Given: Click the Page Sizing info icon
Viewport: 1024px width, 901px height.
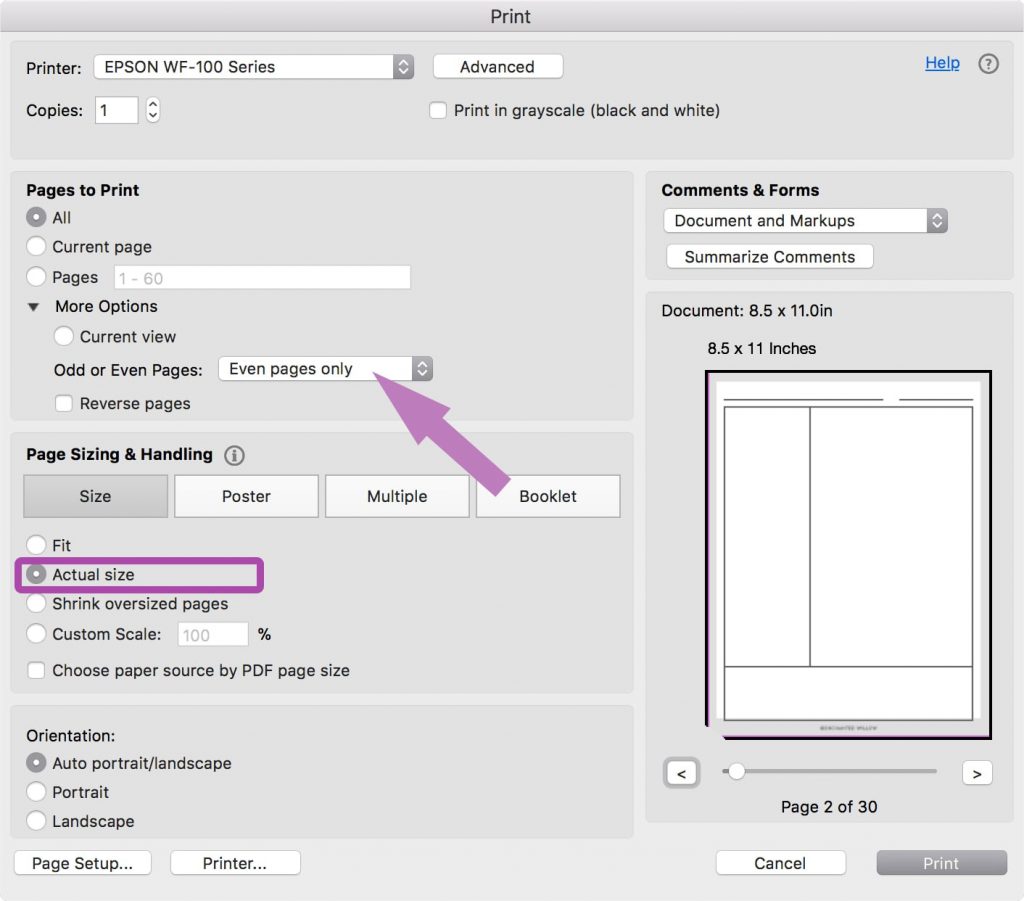Looking at the screenshot, I should 235,455.
